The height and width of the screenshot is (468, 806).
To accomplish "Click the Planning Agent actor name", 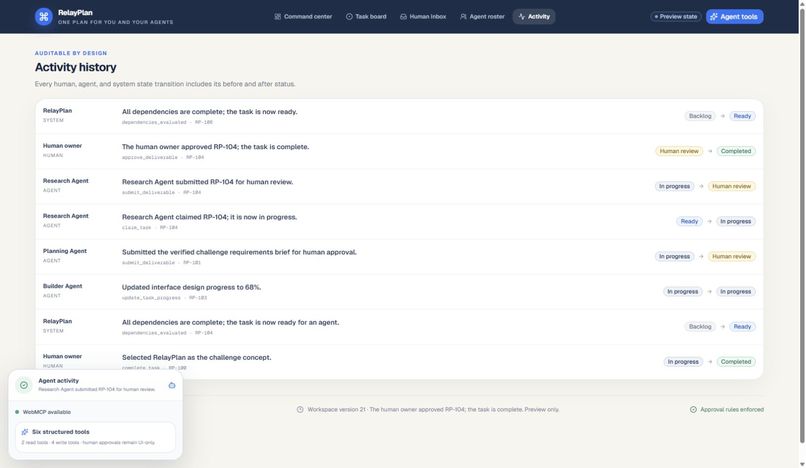I will point(65,251).
